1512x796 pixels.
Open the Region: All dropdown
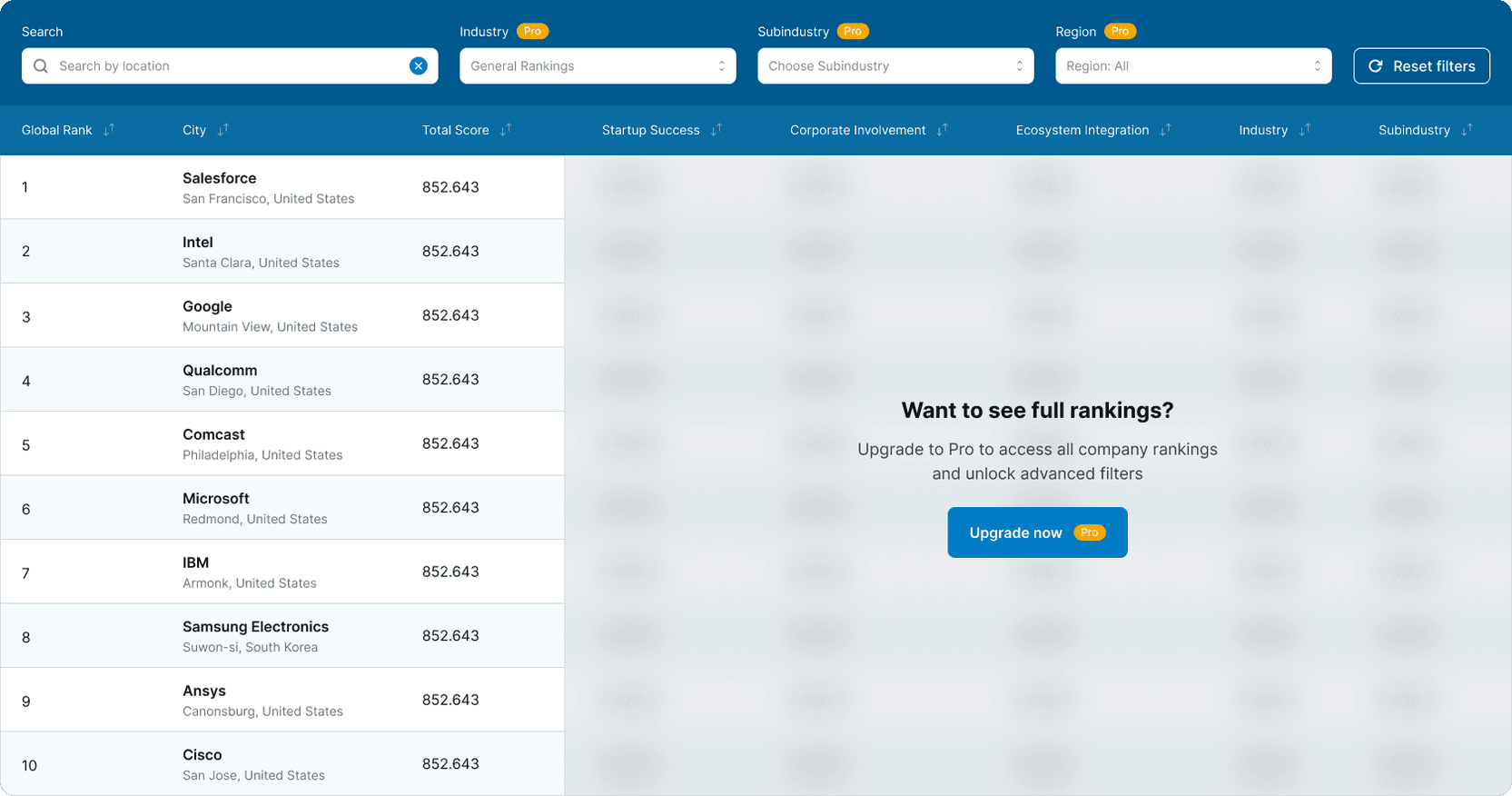(1193, 65)
